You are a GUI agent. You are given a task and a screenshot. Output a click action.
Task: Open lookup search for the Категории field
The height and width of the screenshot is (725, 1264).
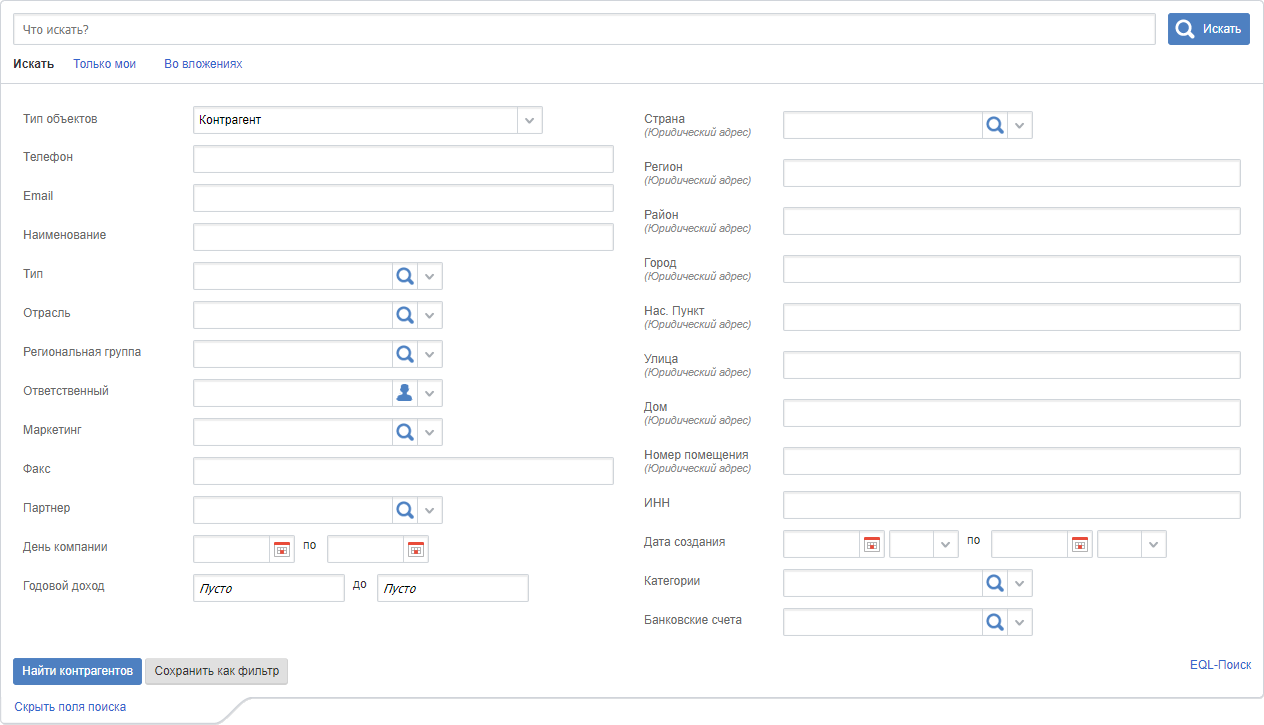click(x=994, y=583)
